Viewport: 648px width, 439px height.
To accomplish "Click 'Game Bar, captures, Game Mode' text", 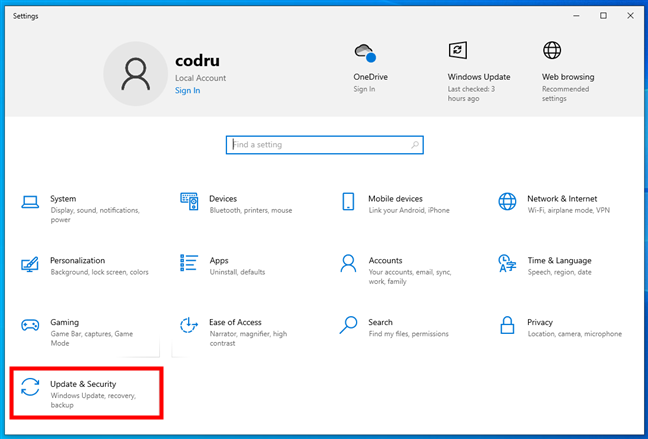I will point(92,339).
